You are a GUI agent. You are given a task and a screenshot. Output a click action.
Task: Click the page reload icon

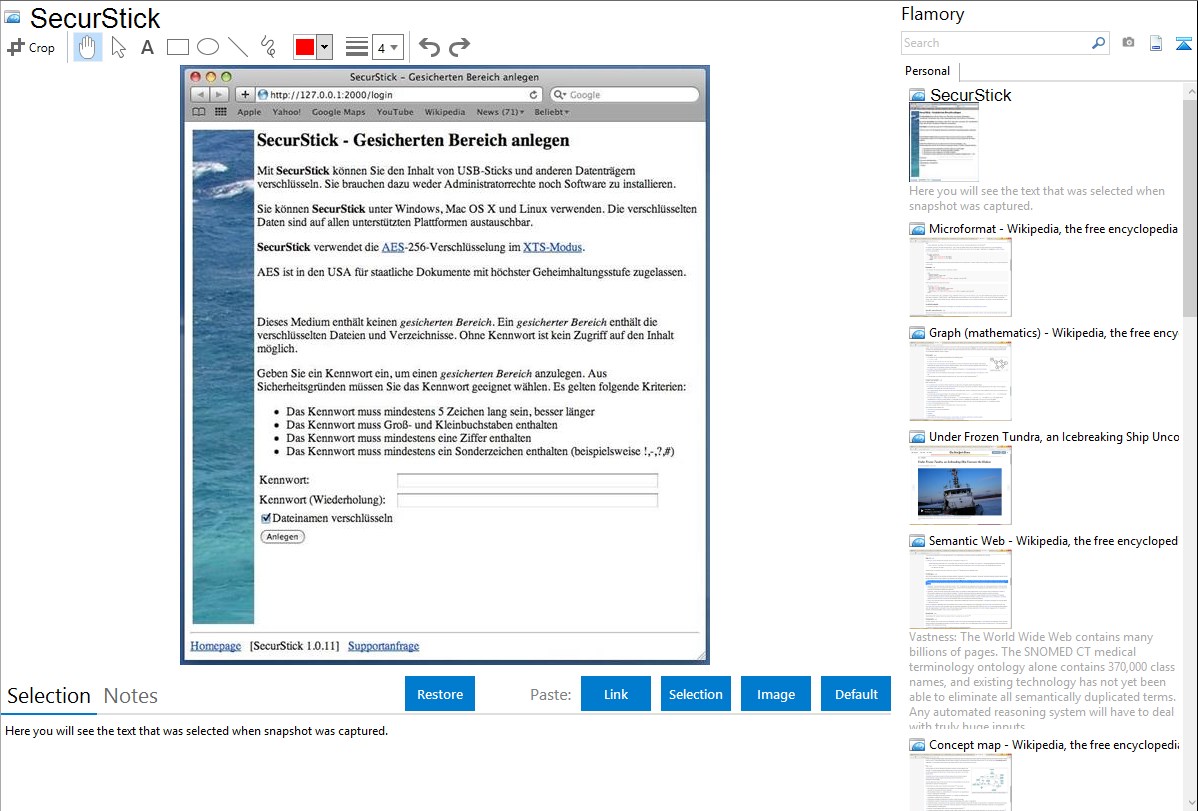pyautogui.click(x=533, y=95)
